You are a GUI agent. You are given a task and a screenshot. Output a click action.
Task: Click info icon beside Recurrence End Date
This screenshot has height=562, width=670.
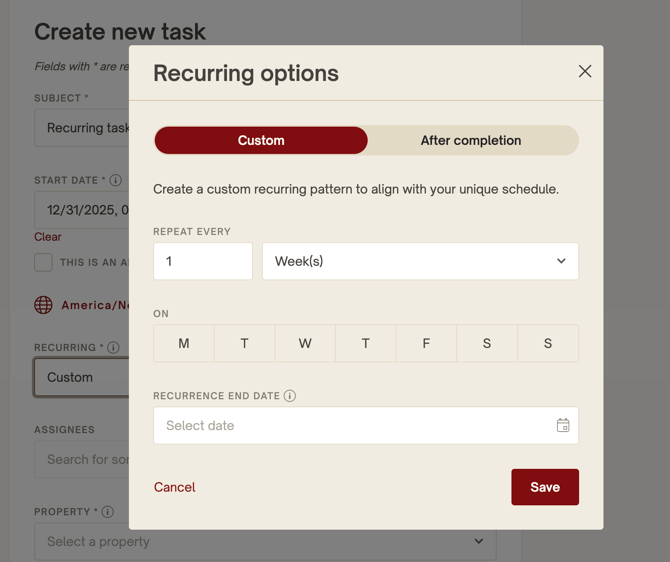pos(290,396)
